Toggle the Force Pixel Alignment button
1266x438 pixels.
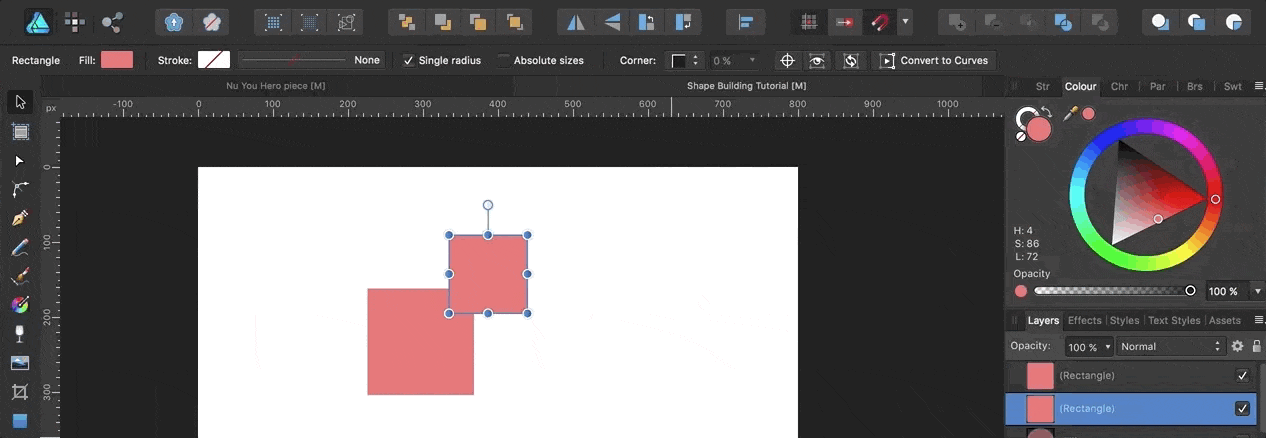[809, 21]
